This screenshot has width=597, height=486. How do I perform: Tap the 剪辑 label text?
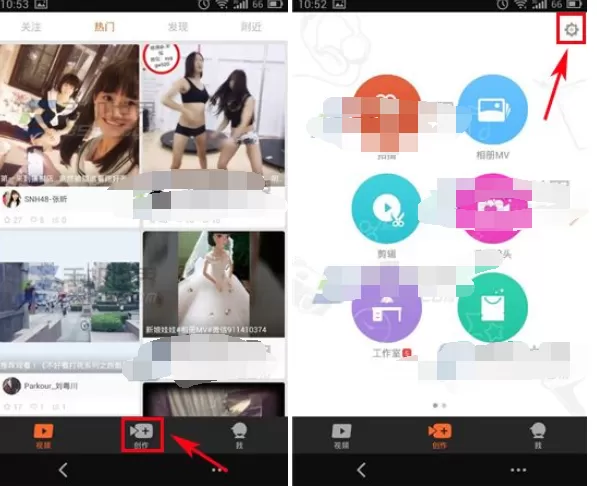coord(386,254)
